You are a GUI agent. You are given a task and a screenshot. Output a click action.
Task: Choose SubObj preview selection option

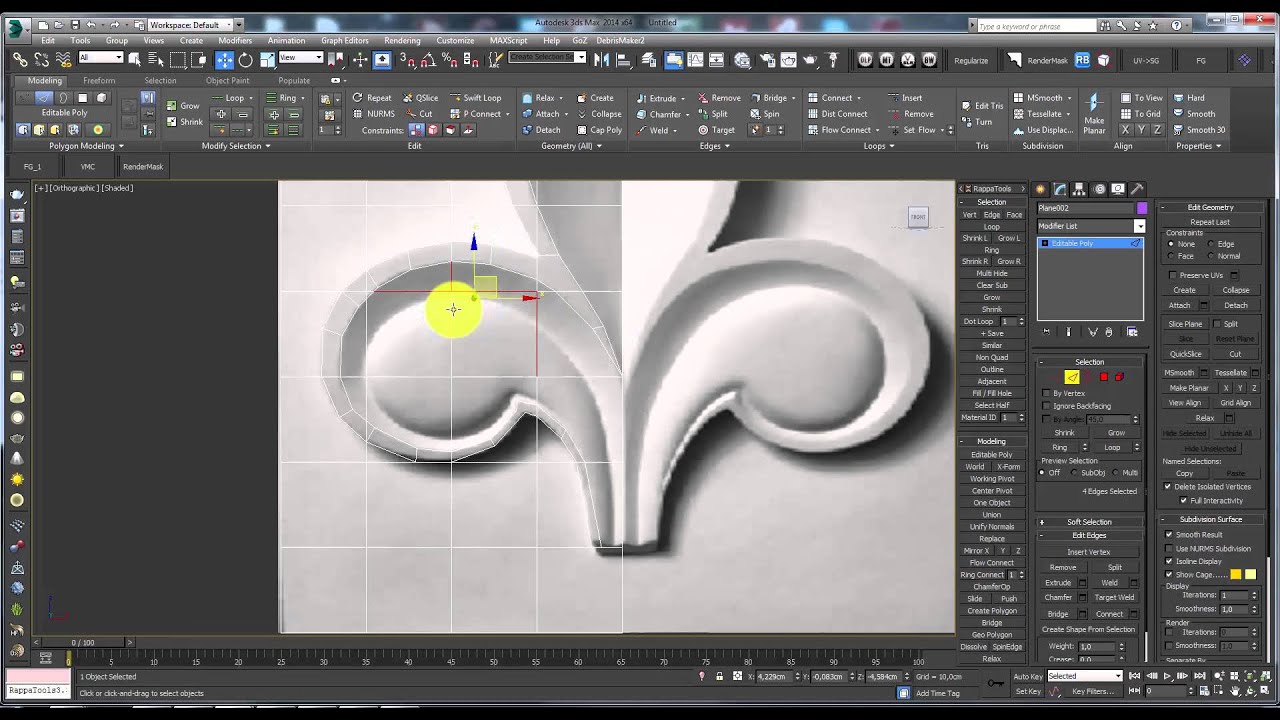(1074, 473)
